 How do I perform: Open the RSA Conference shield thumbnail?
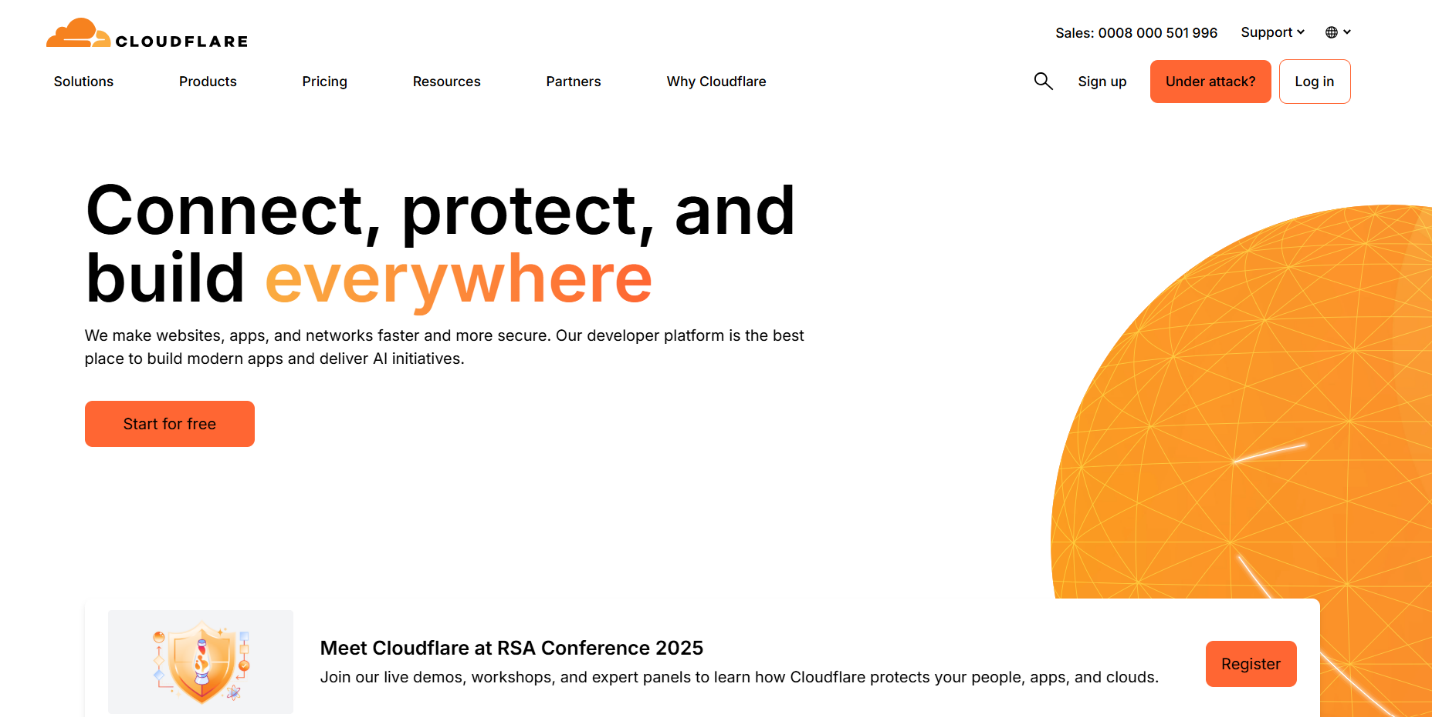pos(201,662)
